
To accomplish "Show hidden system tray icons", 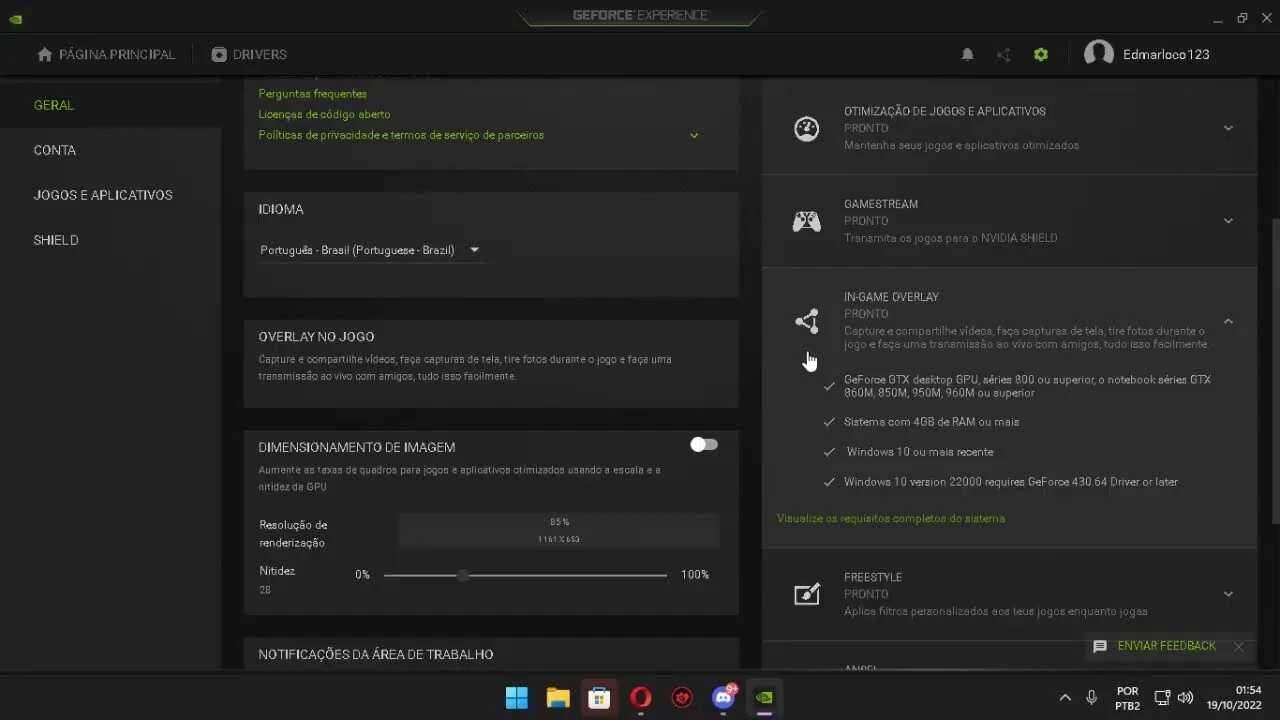I will (1065, 698).
